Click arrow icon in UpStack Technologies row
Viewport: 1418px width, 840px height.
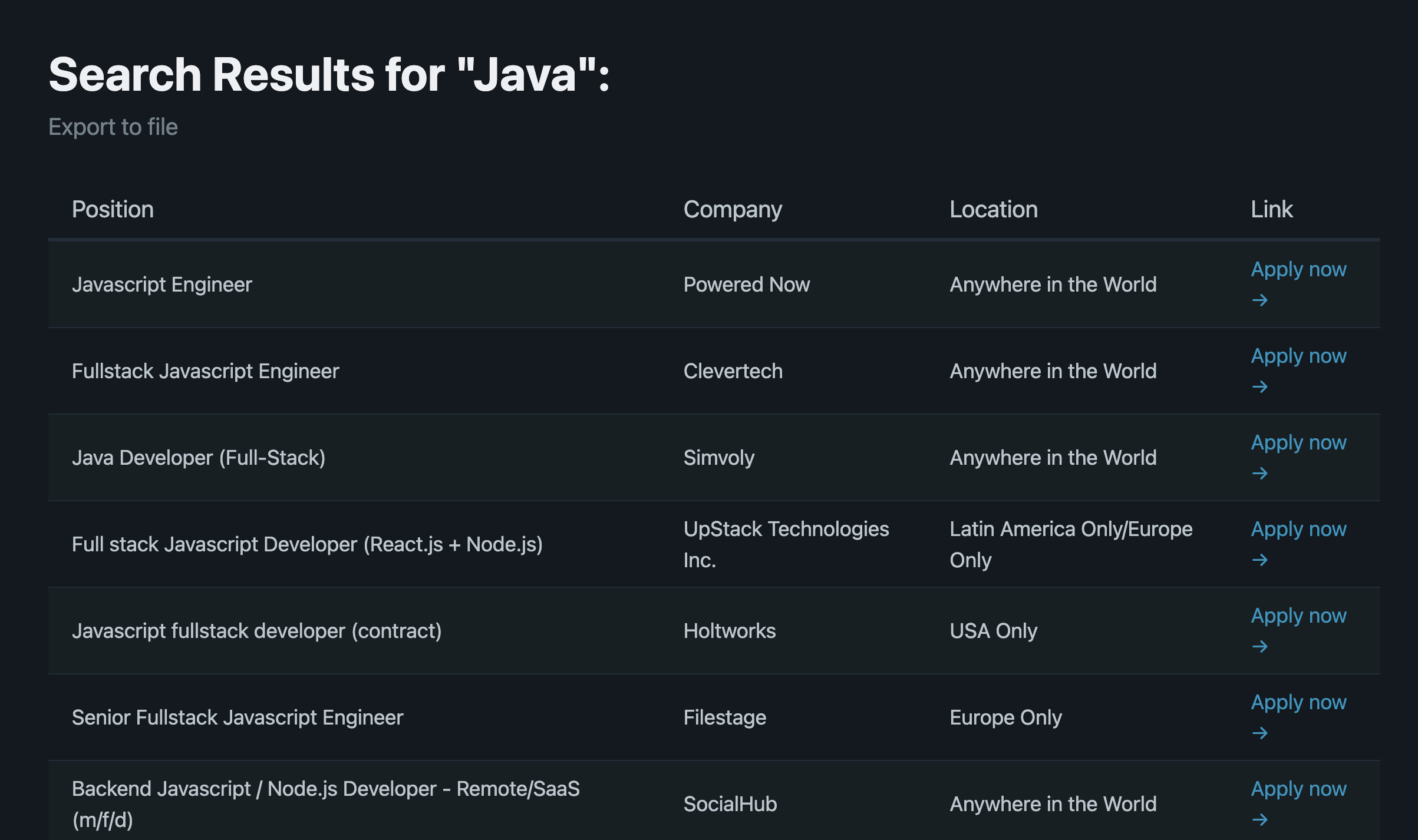(x=1259, y=560)
